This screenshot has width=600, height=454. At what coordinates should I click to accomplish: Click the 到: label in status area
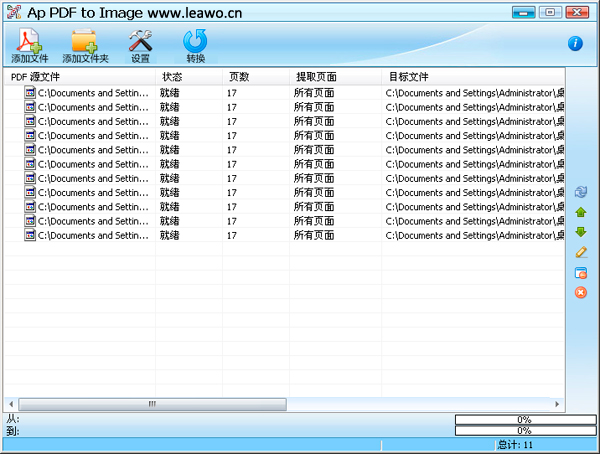[13, 431]
